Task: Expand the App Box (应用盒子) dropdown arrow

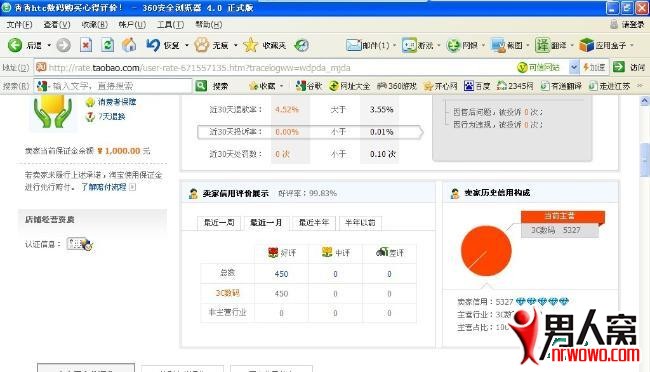Action: [x=632, y=45]
